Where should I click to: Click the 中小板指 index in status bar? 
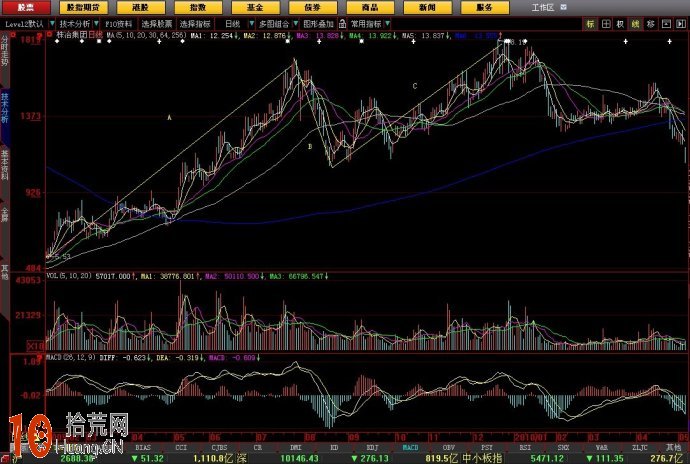point(482,458)
